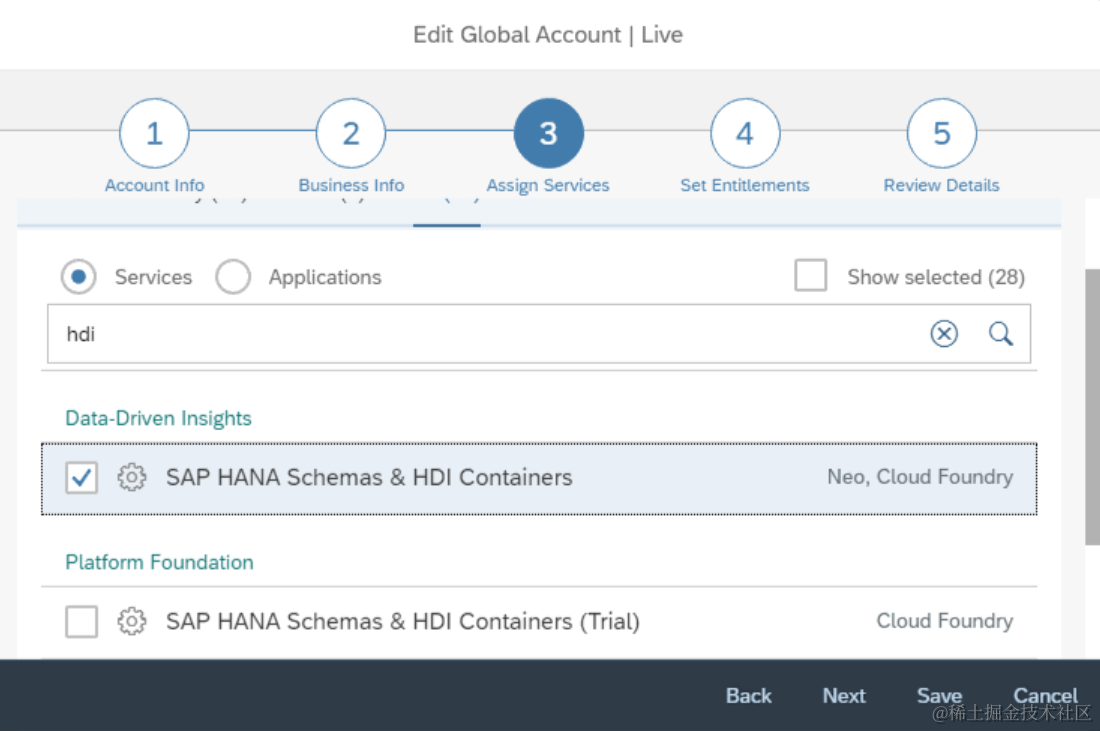Go to step 1 Account Info circle
The image size is (1100, 731).
[x=154, y=134]
